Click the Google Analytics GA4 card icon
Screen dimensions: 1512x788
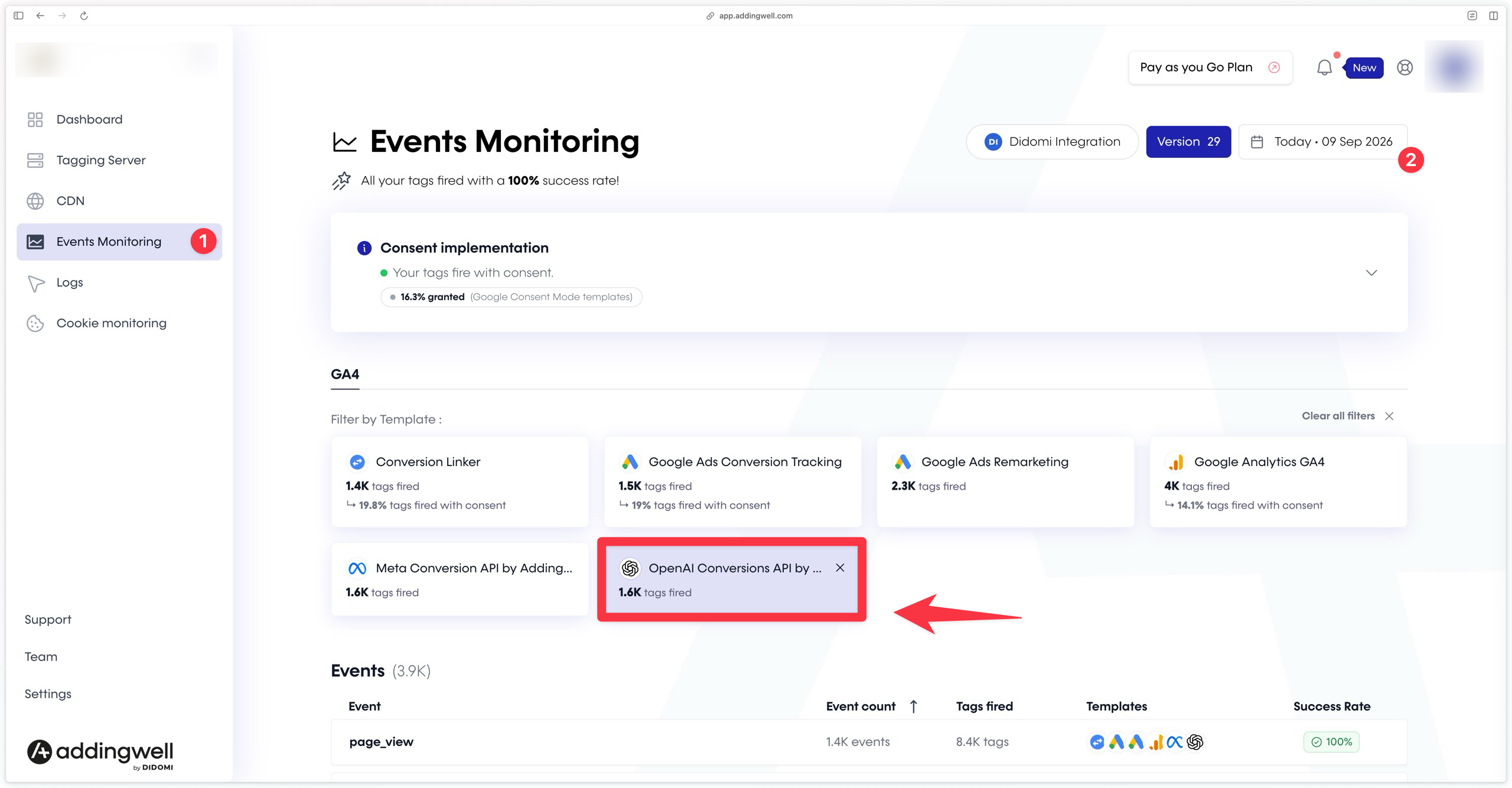[1176, 462]
